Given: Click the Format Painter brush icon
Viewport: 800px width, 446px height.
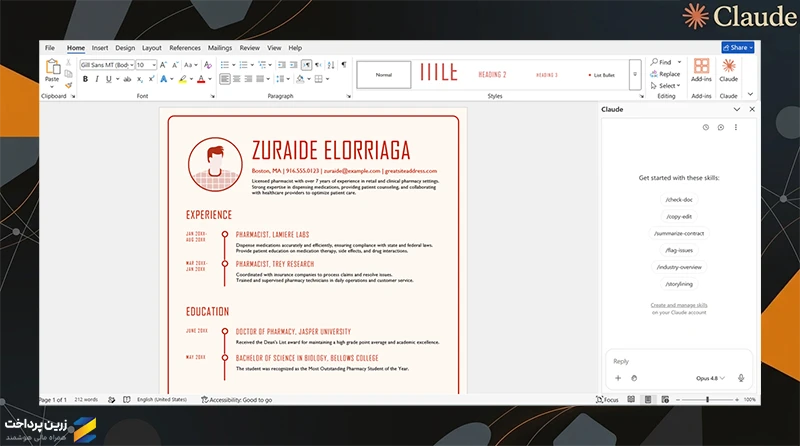Looking at the screenshot, I should 68,85.
